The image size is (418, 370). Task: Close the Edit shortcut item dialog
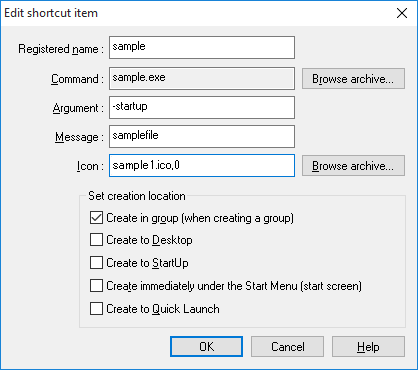(402, 13)
